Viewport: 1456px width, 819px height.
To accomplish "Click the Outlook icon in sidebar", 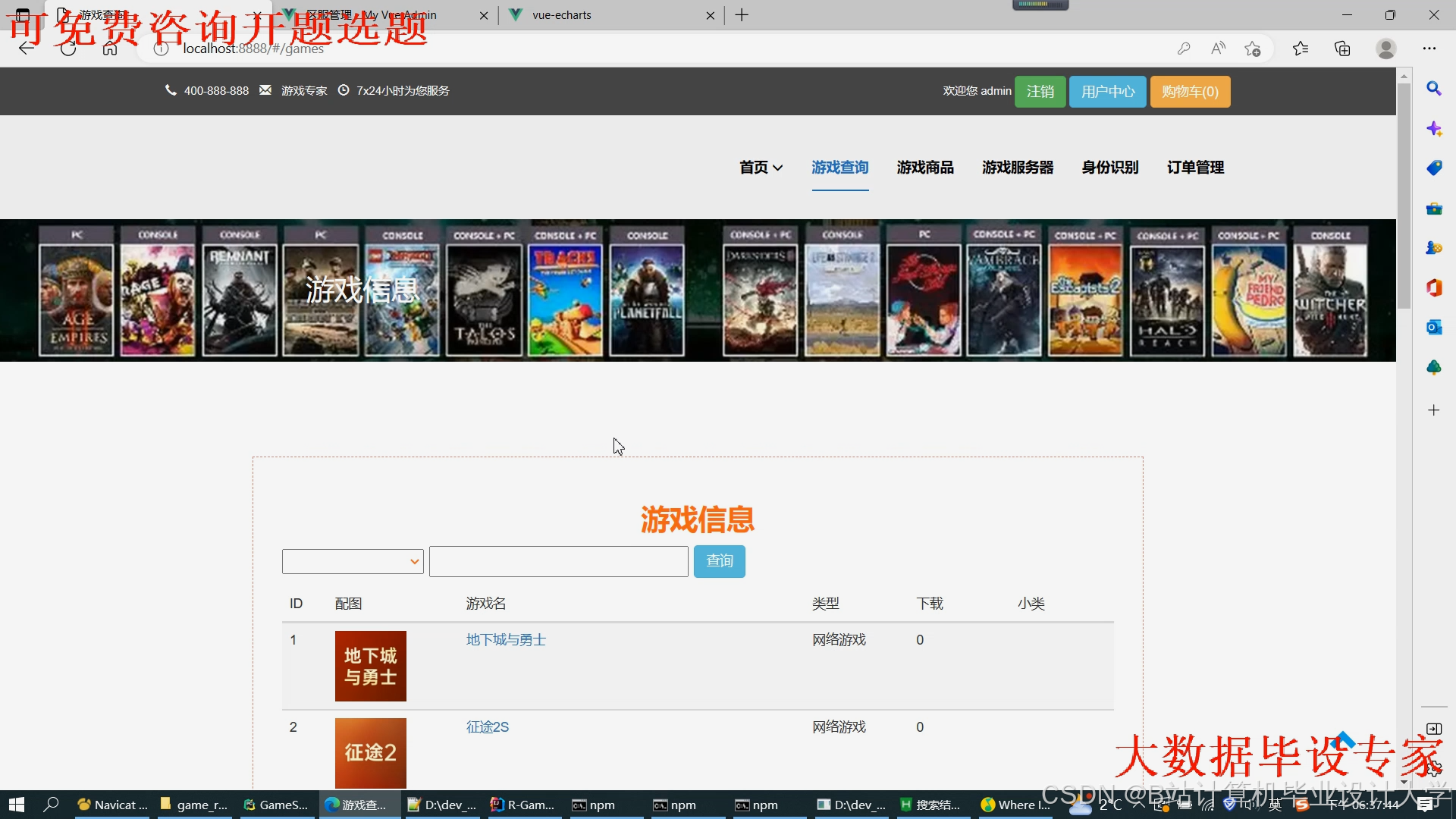I will click(1433, 327).
